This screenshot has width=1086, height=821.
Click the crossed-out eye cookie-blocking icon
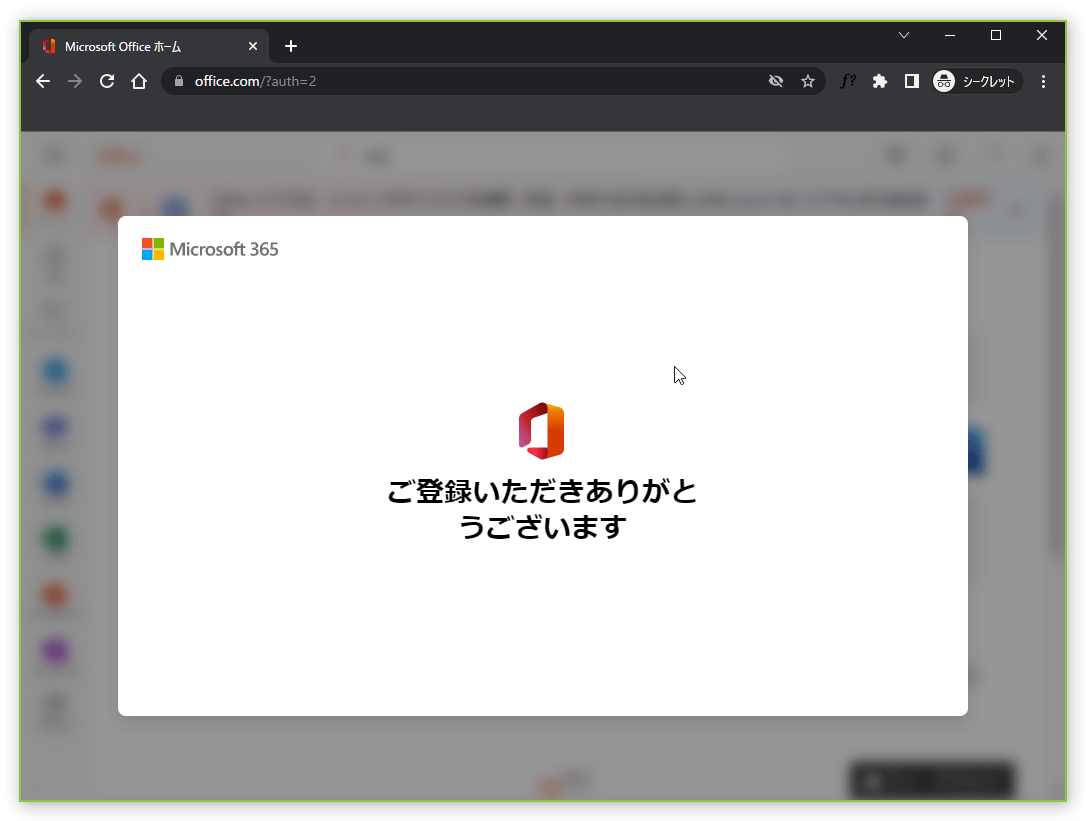pos(776,81)
